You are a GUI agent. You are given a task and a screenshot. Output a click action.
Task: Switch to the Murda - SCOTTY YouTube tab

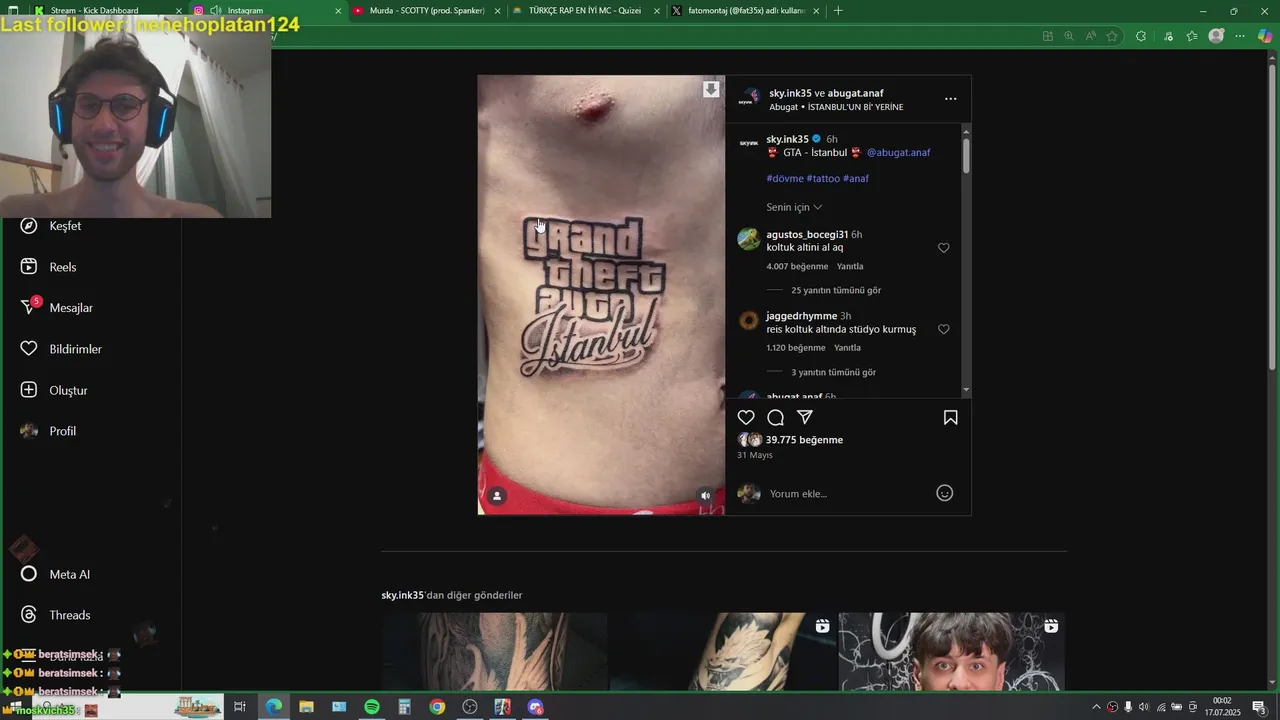pos(426,11)
